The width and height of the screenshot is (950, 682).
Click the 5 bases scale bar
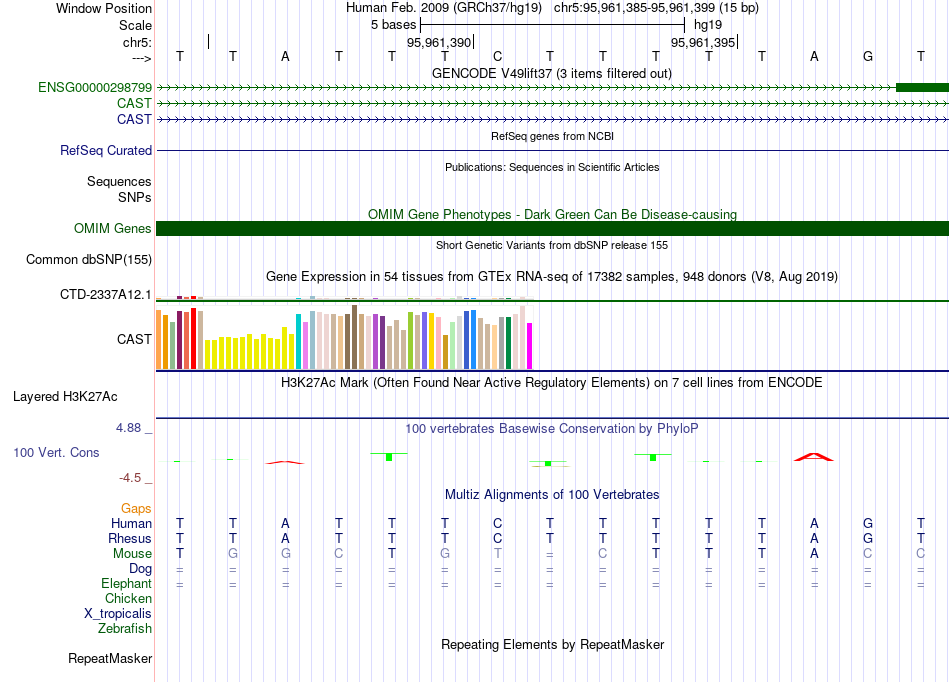(552, 25)
